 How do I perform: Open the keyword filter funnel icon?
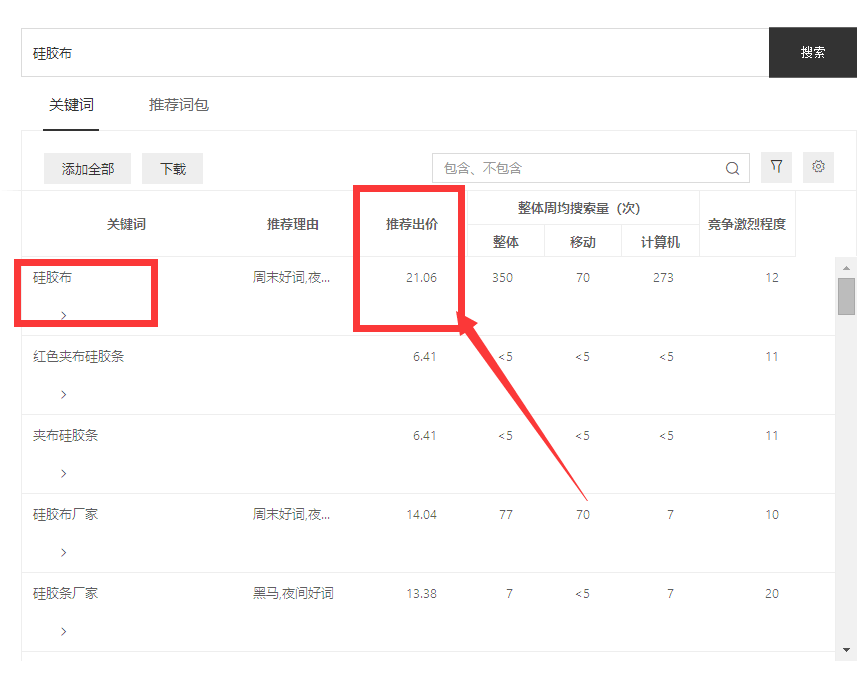click(777, 167)
